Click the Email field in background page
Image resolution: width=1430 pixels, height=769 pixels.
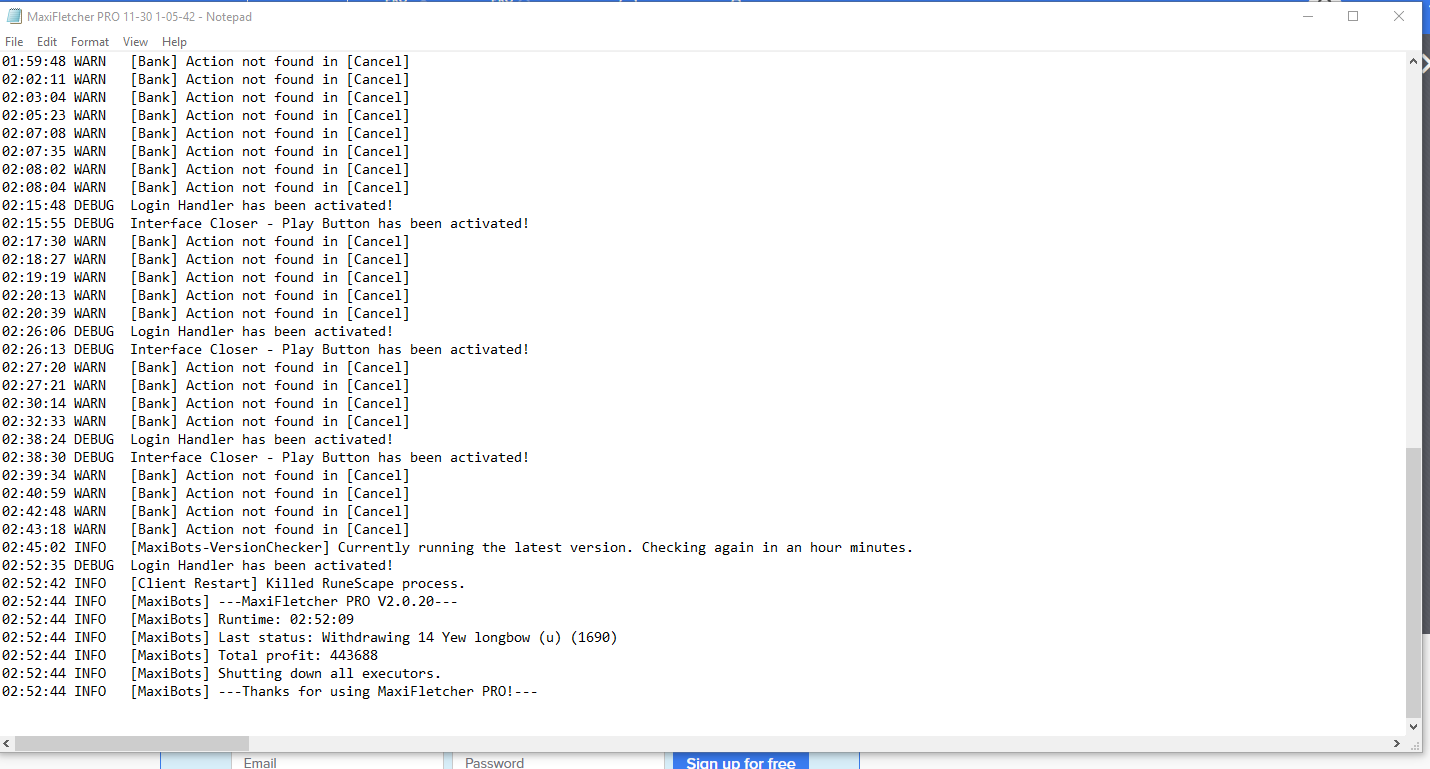[340, 762]
